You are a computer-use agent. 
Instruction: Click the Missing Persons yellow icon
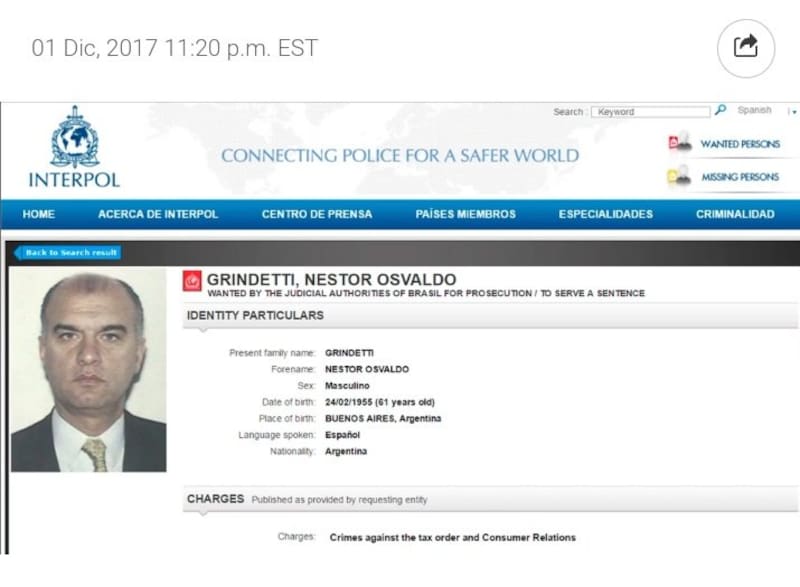[679, 176]
